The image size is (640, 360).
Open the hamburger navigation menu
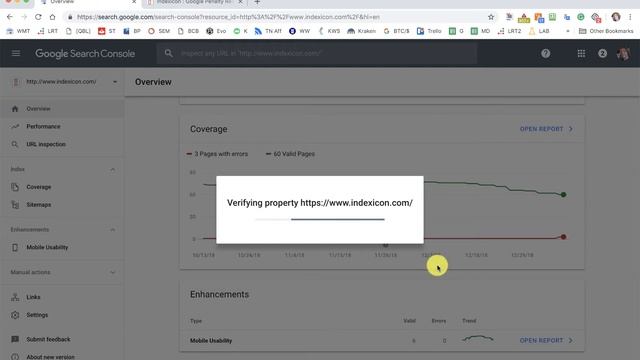point(16,53)
